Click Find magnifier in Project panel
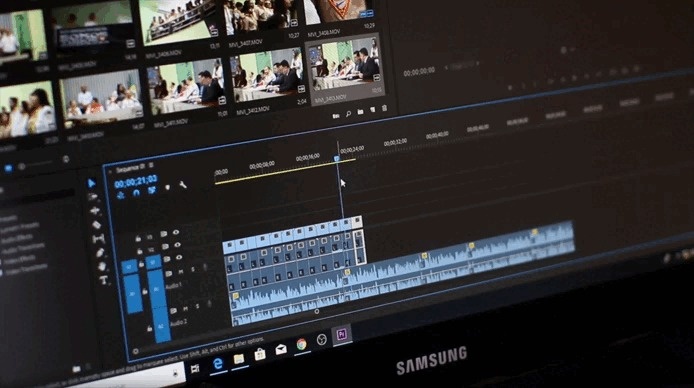This screenshot has height=388, width=694. click(x=348, y=114)
